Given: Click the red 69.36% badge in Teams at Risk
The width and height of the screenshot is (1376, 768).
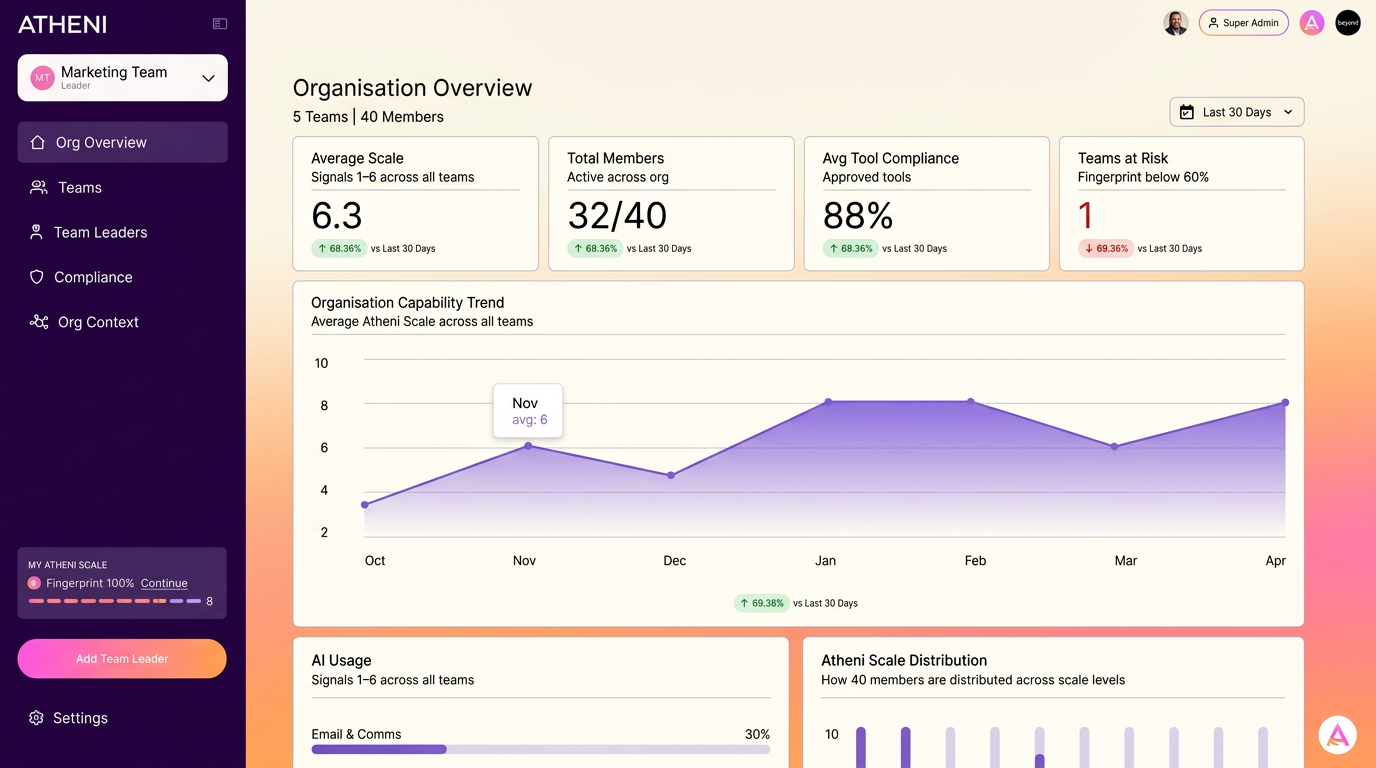Looking at the screenshot, I should click(1106, 248).
